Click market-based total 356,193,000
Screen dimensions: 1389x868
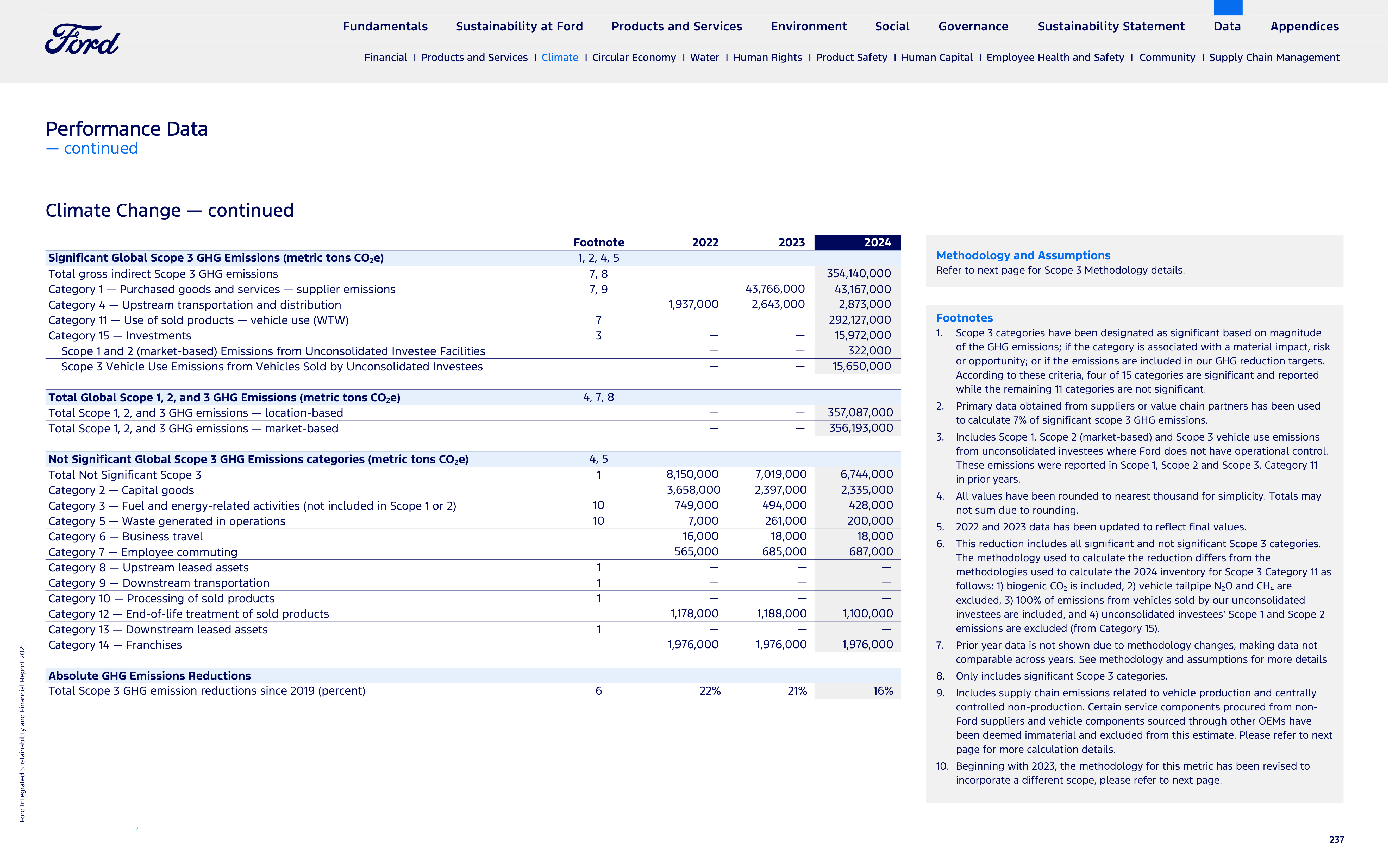(x=861, y=428)
